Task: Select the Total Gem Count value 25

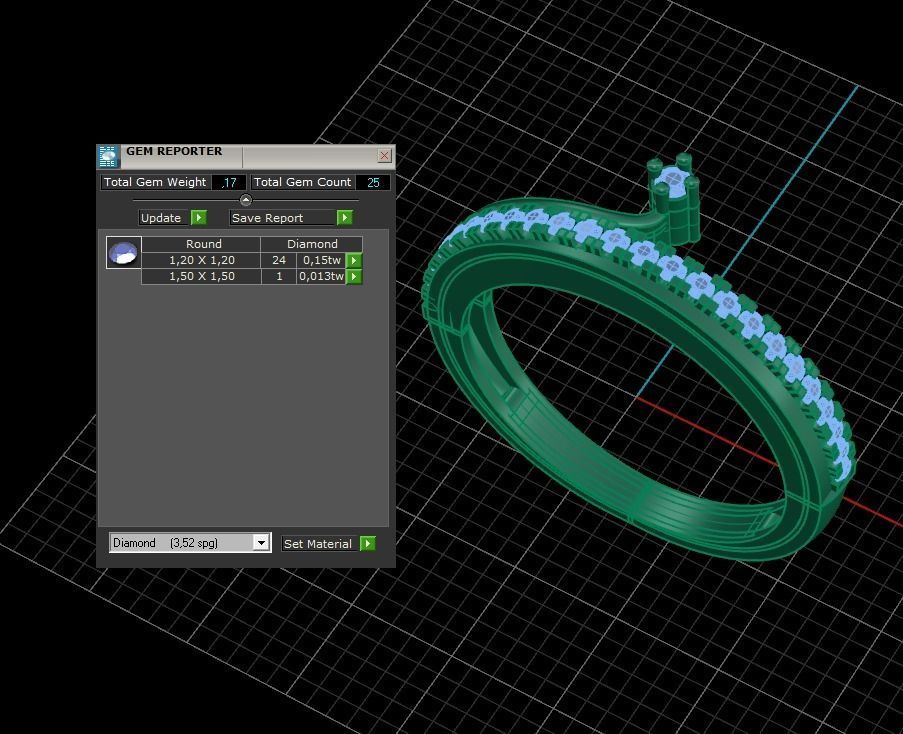Action: click(373, 182)
